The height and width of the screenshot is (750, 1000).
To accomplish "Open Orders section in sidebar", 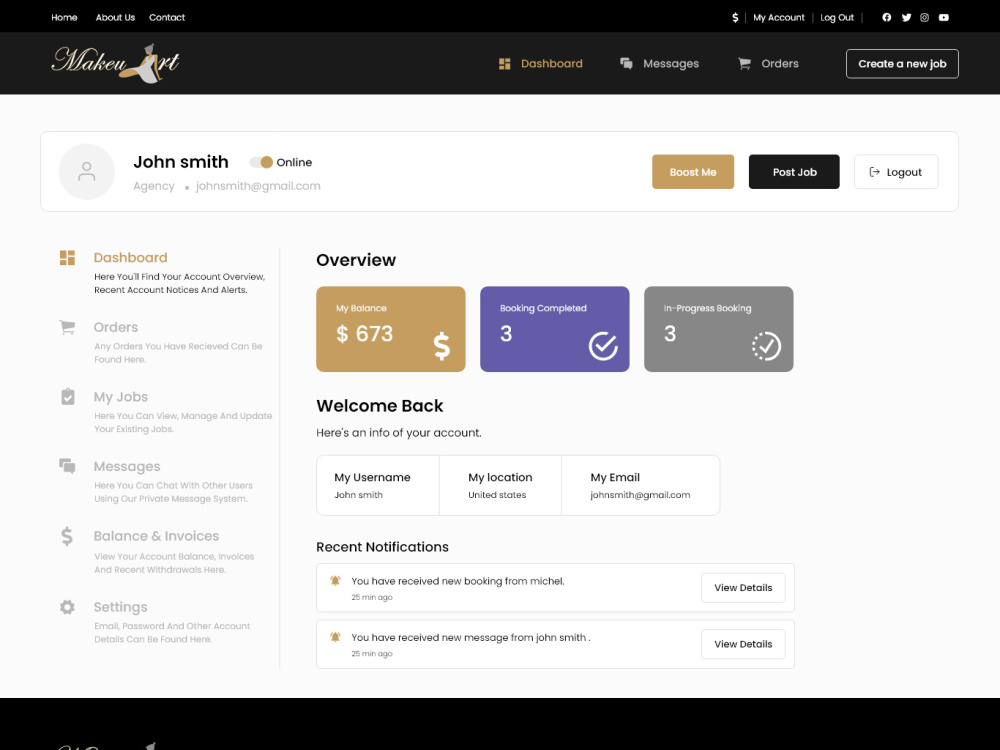I will click(x=115, y=327).
